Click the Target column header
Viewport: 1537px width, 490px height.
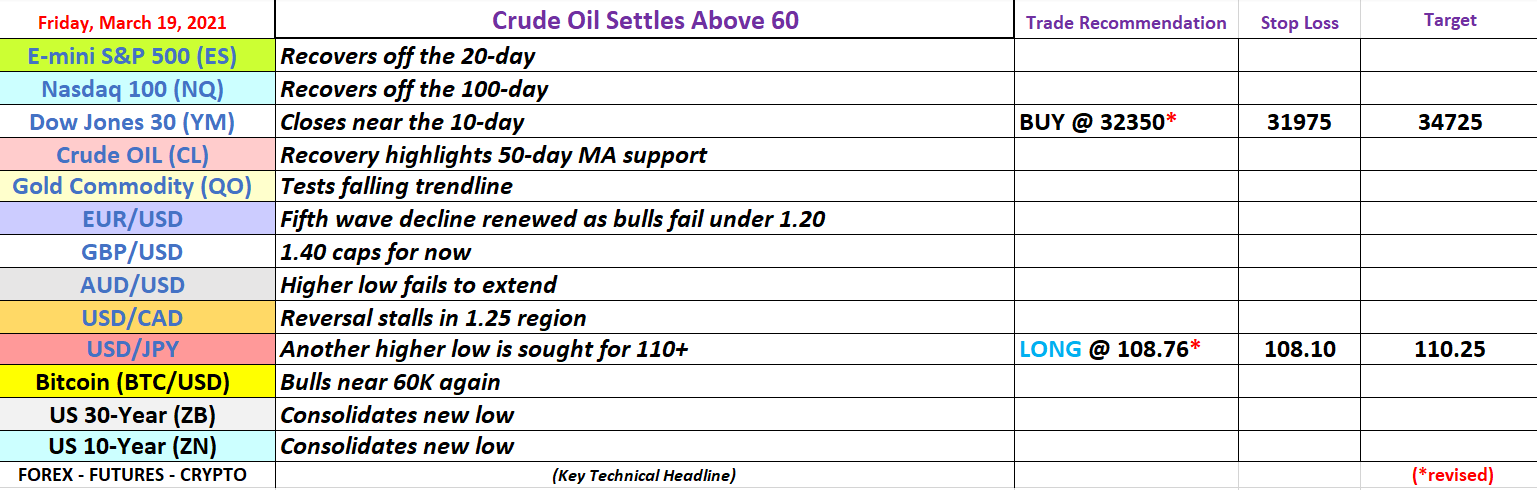[x=1449, y=21]
